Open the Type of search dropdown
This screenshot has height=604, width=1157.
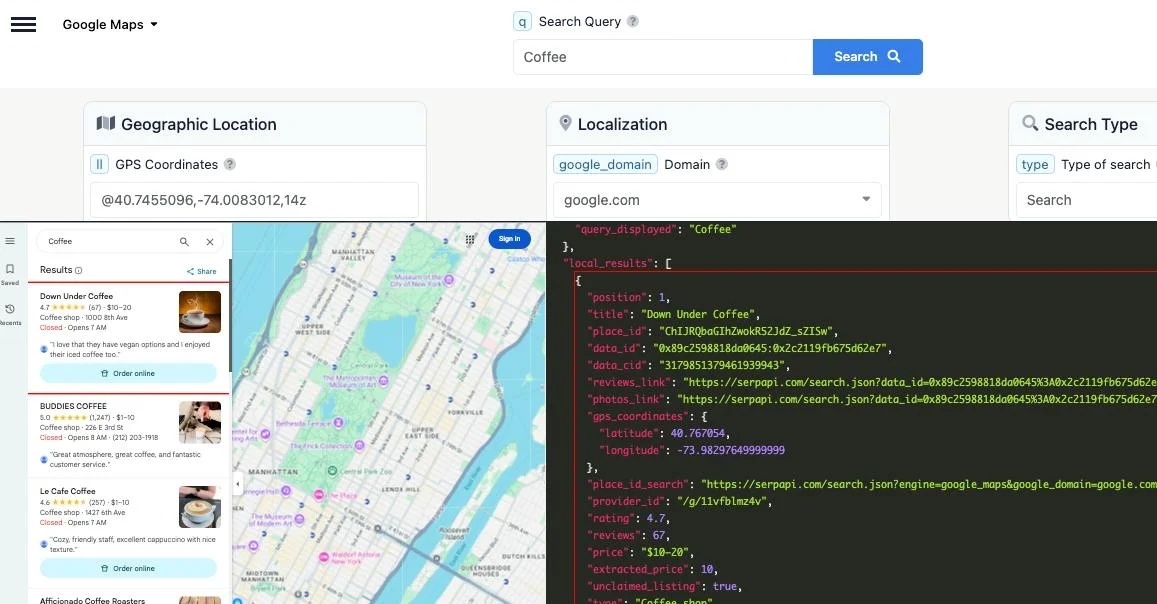click(x=1086, y=200)
